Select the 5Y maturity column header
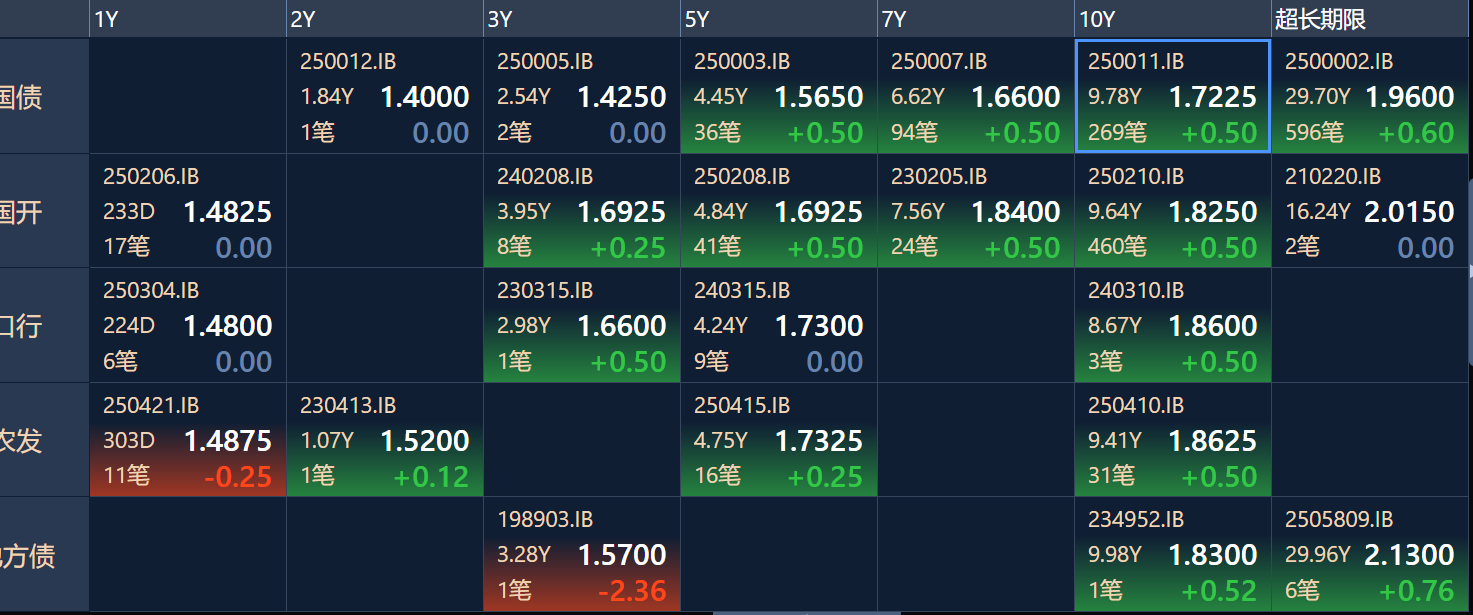 778,19
